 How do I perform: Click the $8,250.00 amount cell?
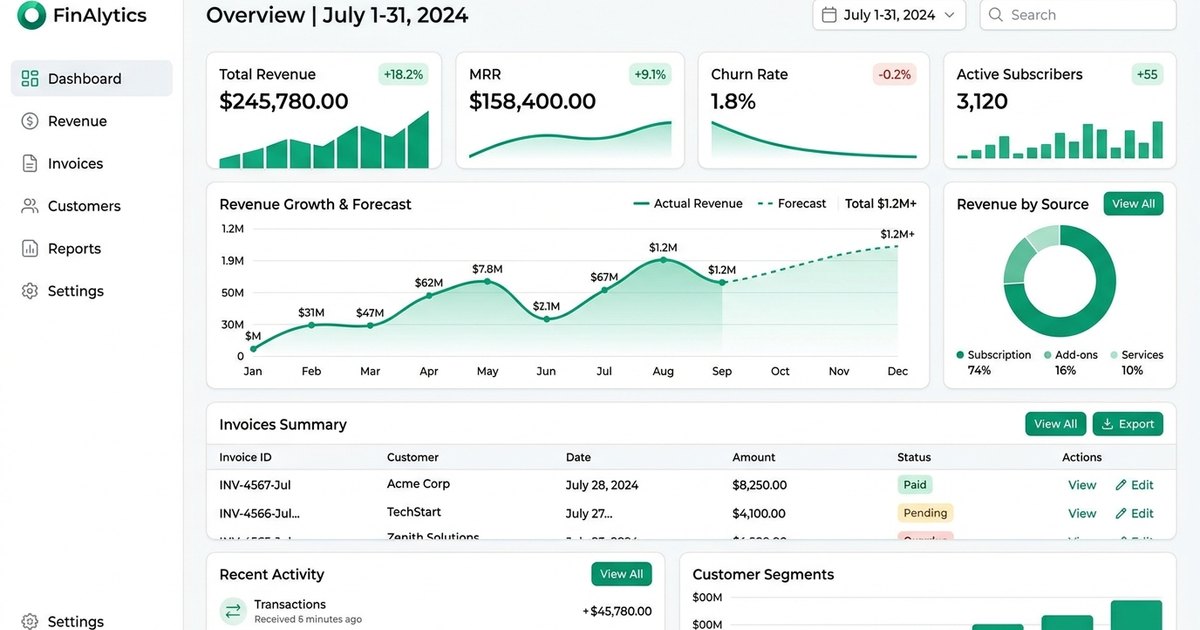tap(760, 485)
